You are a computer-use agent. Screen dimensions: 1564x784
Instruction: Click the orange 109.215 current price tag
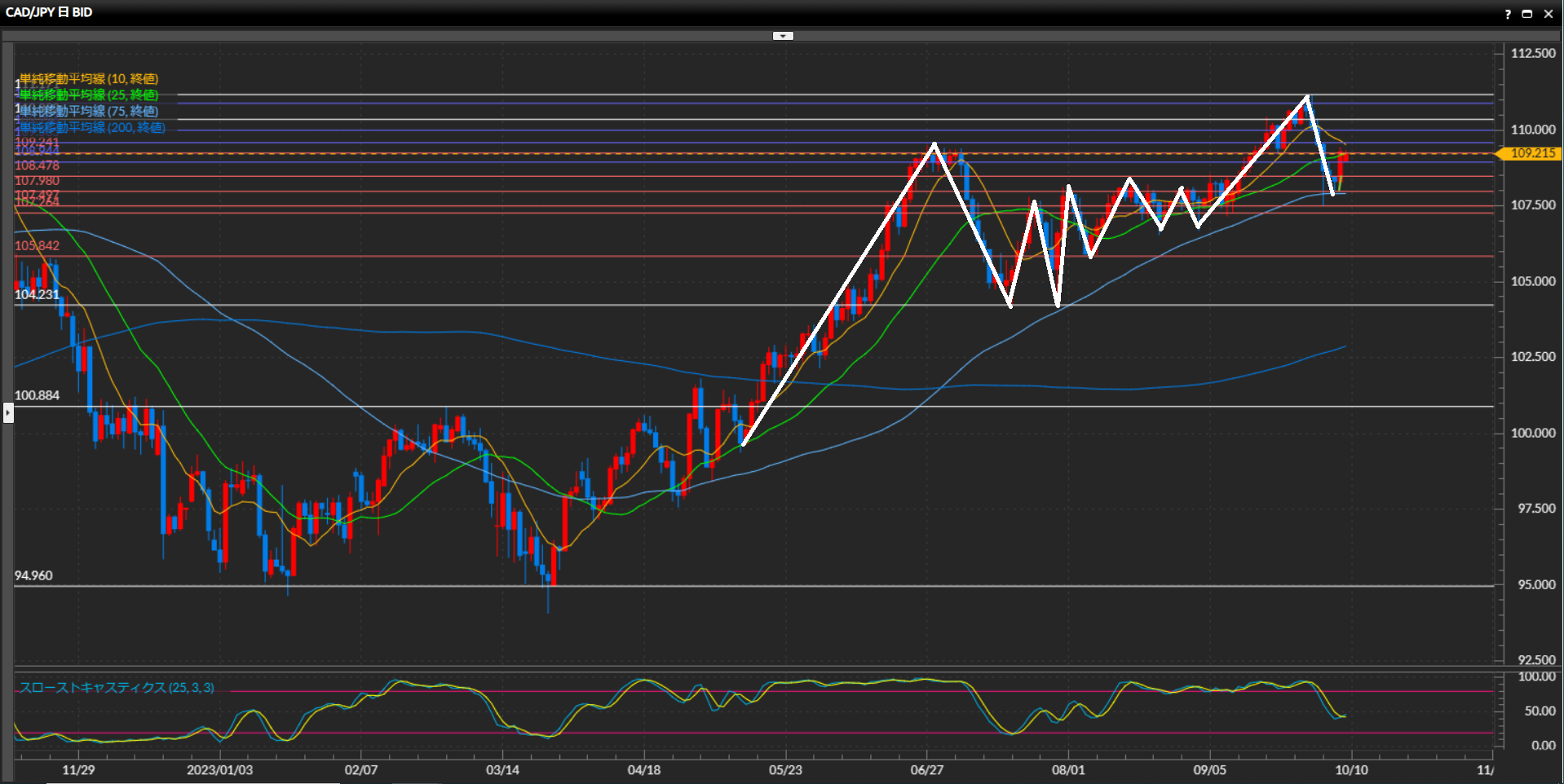(1532, 153)
